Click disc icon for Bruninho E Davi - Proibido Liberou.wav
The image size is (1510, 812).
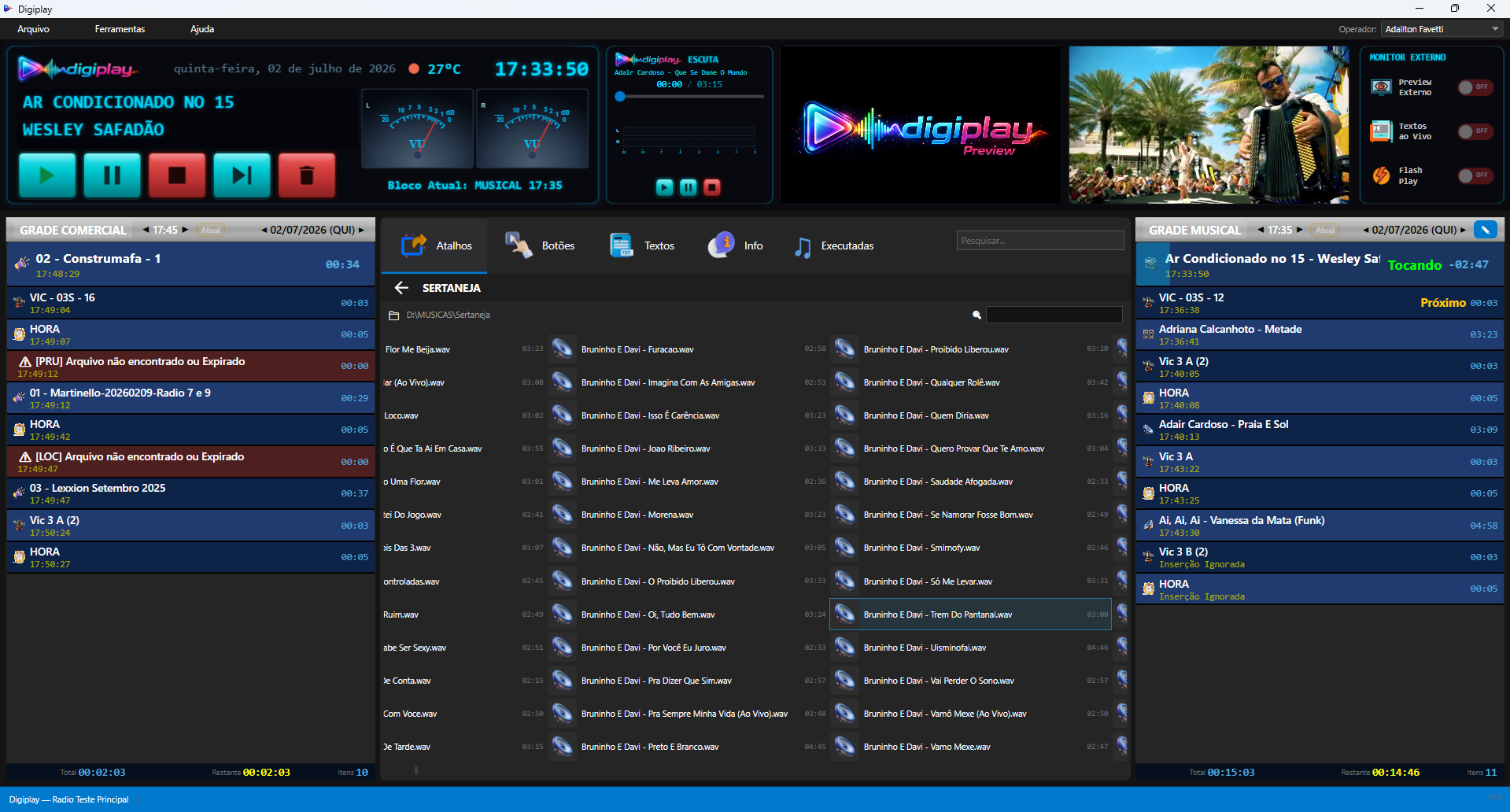click(x=844, y=349)
